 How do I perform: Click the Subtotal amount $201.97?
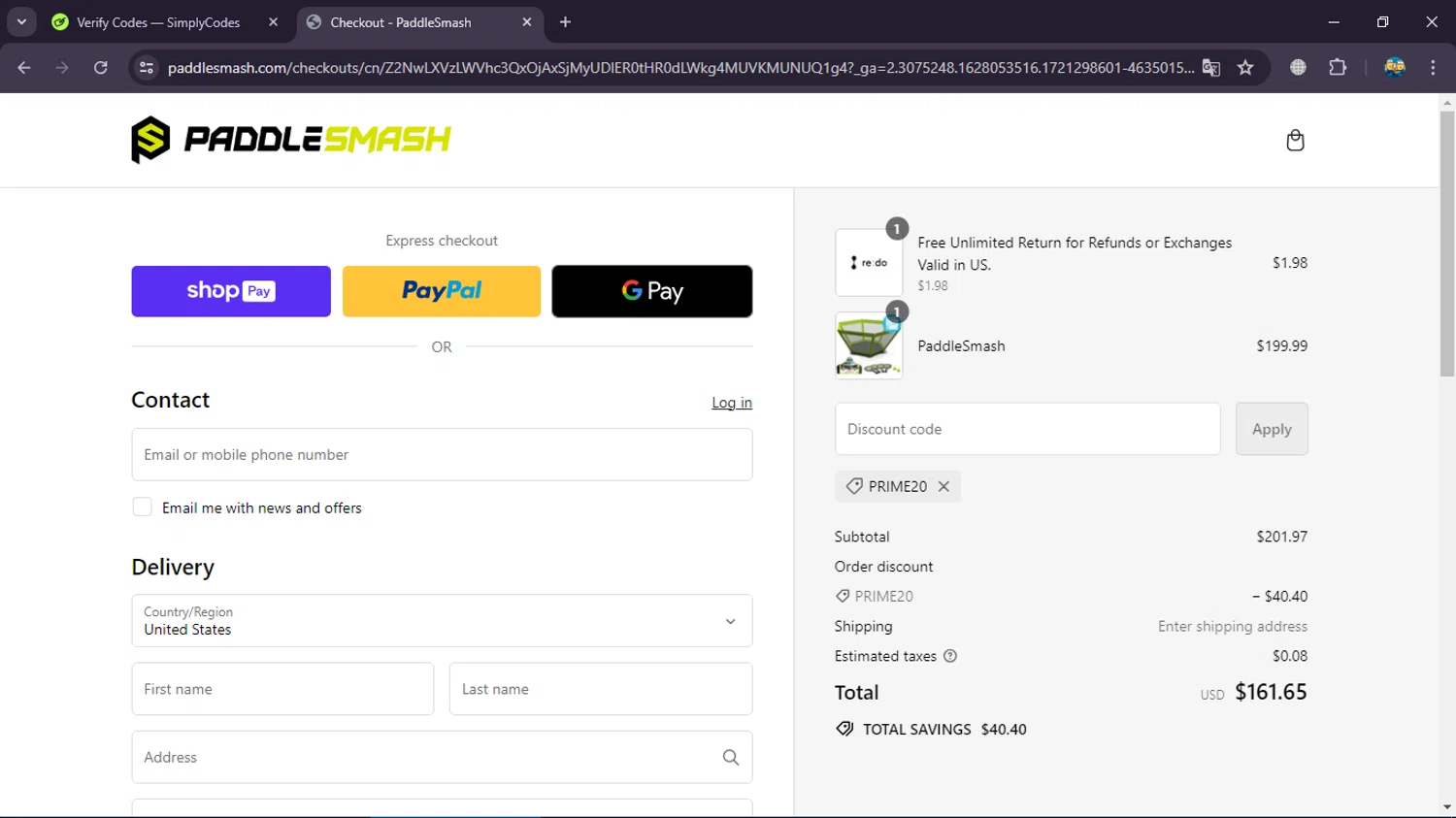(1281, 537)
